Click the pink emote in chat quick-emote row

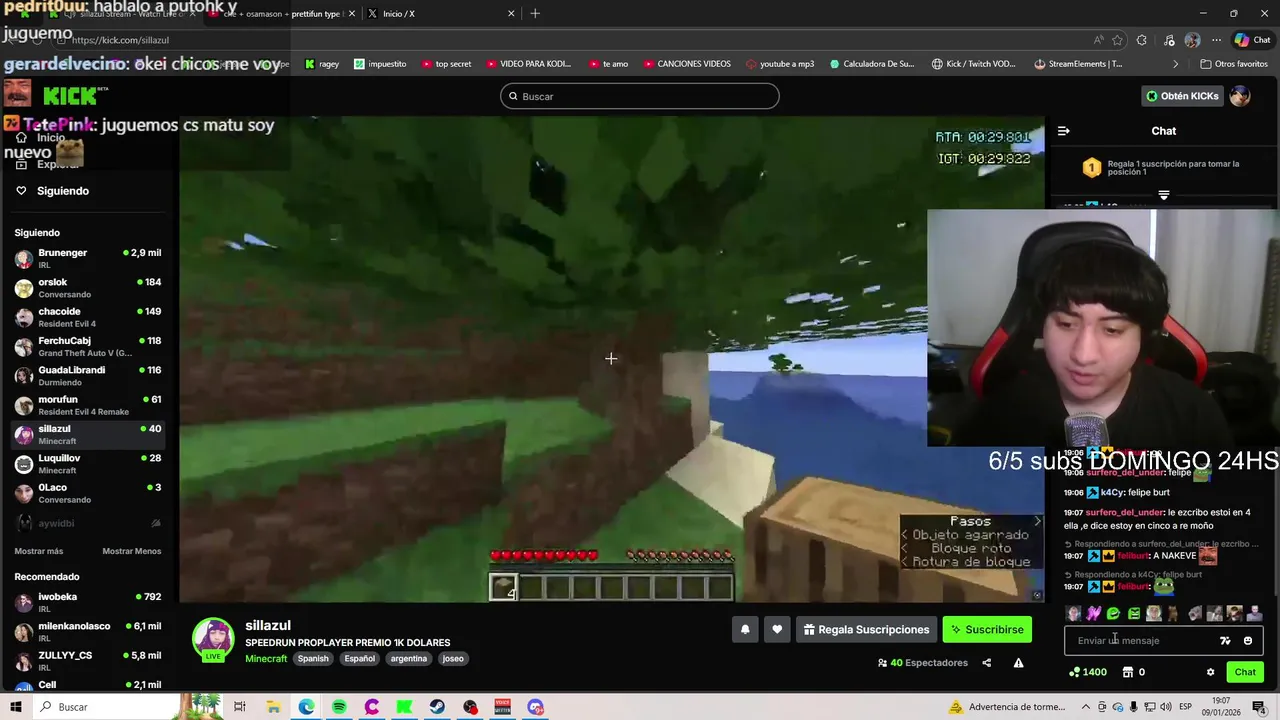pyautogui.click(x=1093, y=614)
